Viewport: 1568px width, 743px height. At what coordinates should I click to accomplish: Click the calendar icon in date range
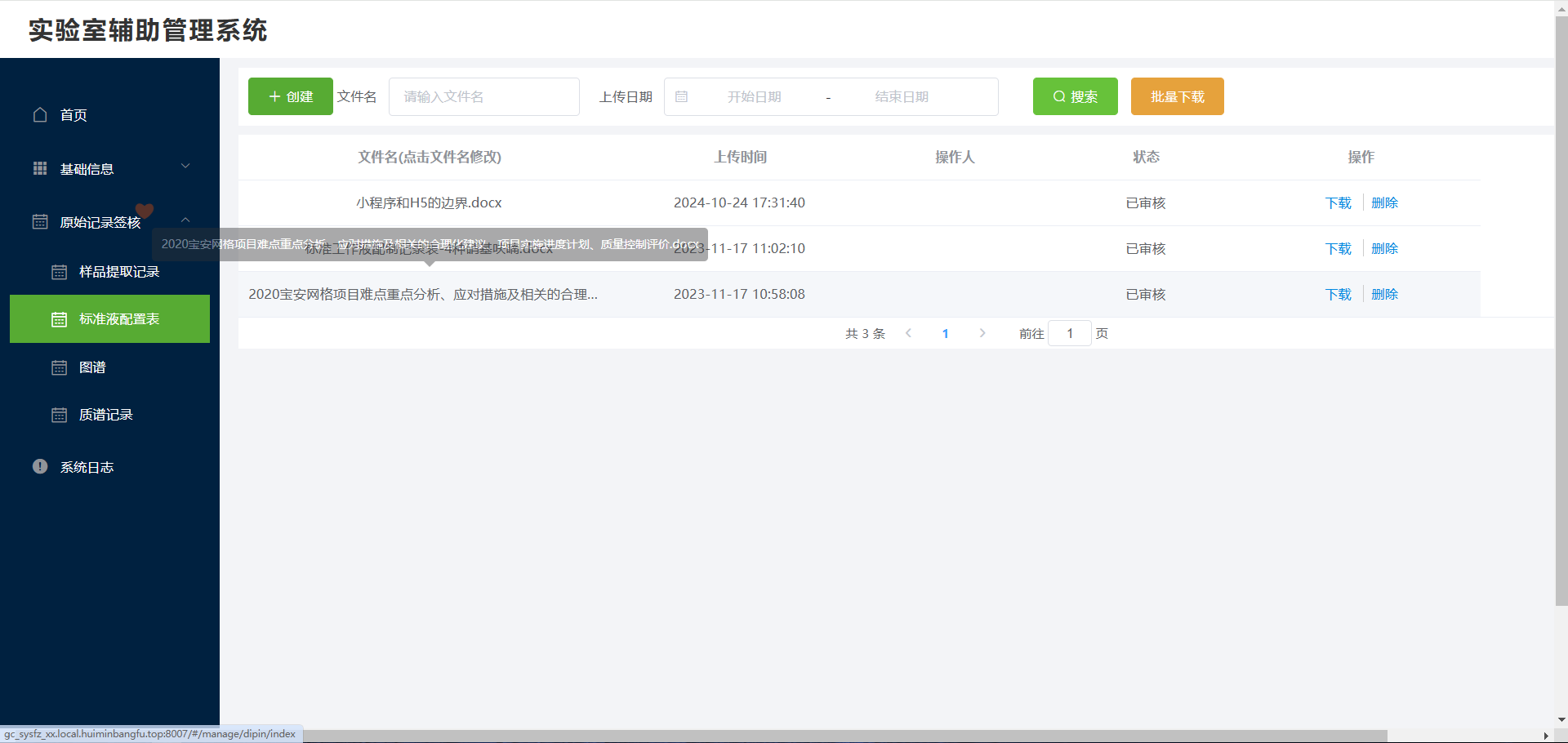682,96
